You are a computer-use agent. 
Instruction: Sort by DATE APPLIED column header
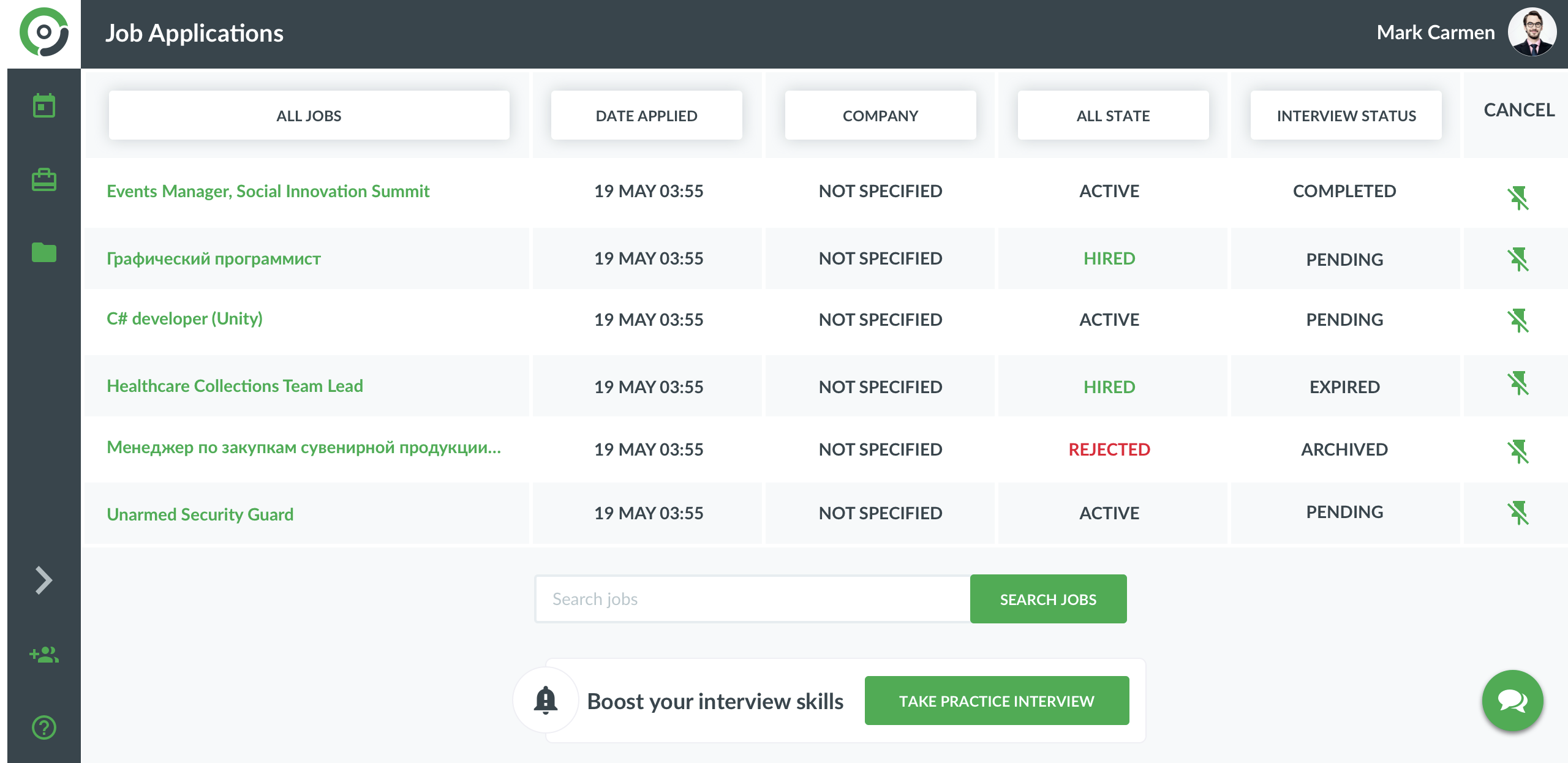click(646, 116)
